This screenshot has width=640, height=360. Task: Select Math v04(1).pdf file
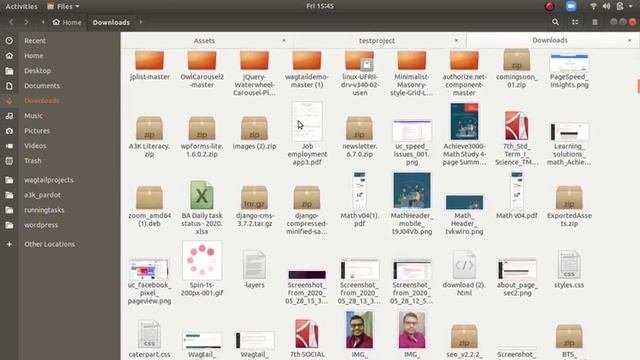click(x=359, y=199)
